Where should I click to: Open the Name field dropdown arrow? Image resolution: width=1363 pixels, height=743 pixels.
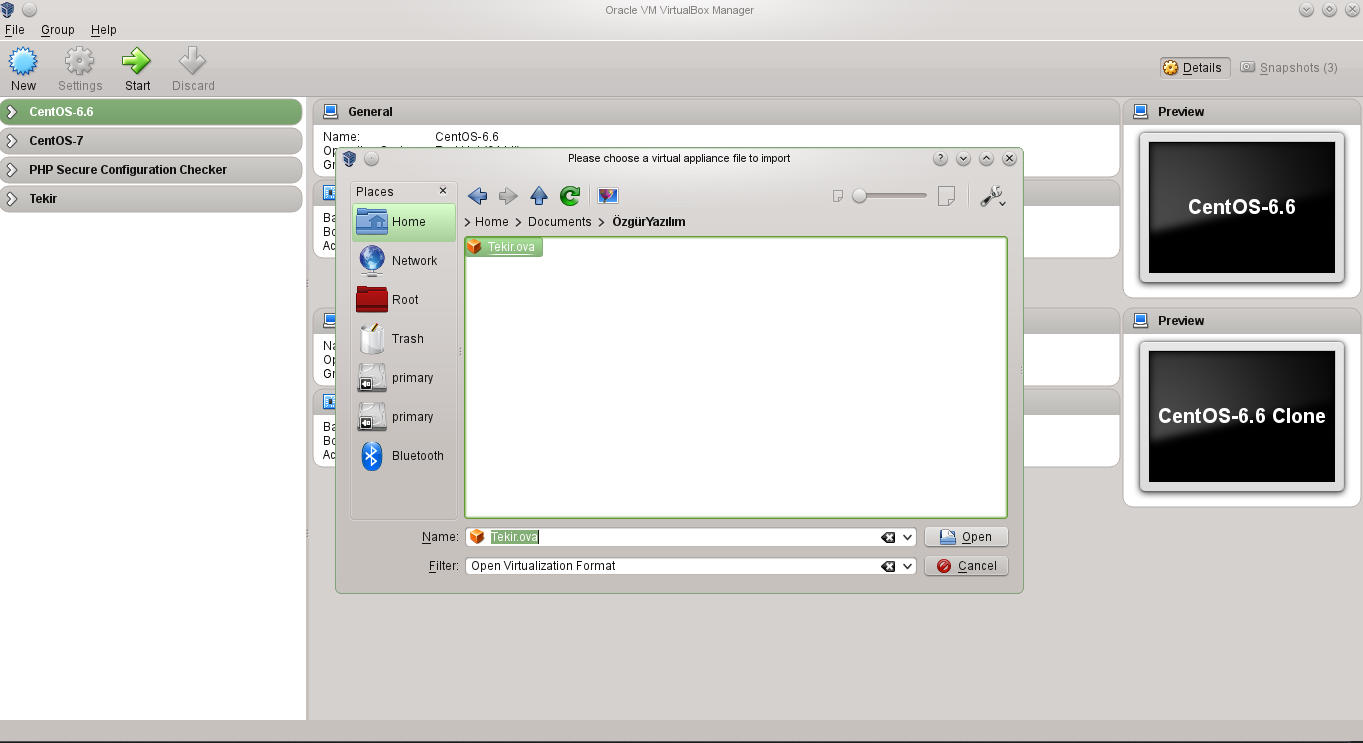(908, 537)
